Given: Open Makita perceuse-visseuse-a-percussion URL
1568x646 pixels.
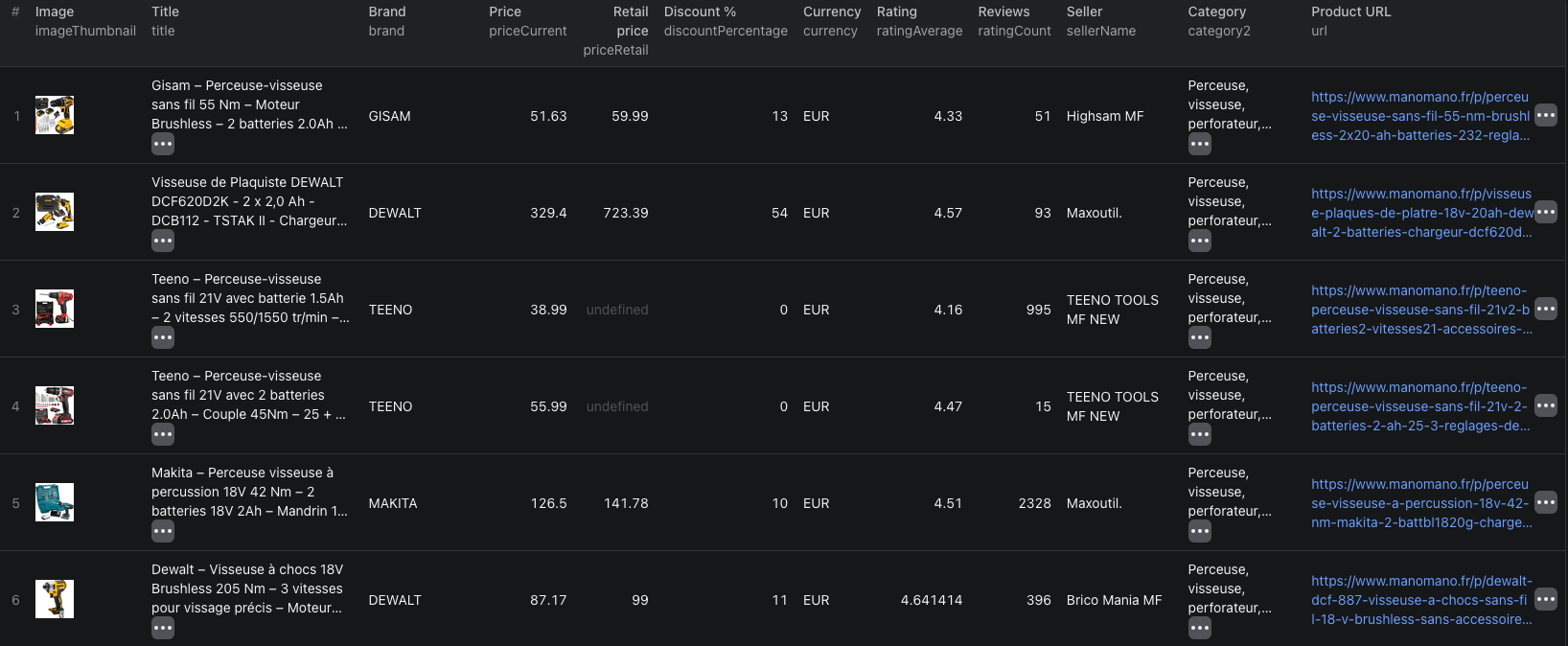Looking at the screenshot, I should pyautogui.click(x=1421, y=503).
